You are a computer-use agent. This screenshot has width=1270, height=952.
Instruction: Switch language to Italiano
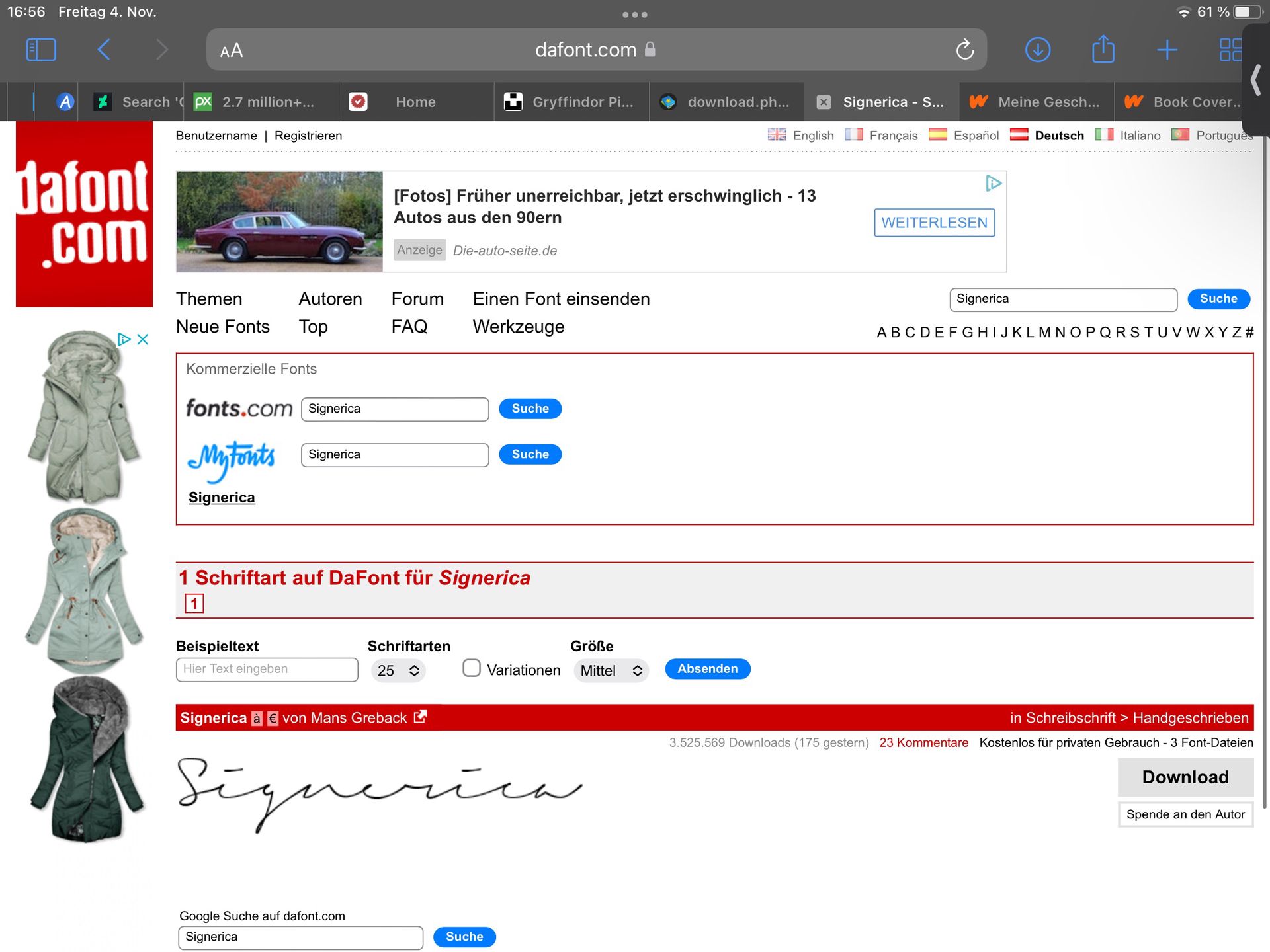tap(1128, 136)
